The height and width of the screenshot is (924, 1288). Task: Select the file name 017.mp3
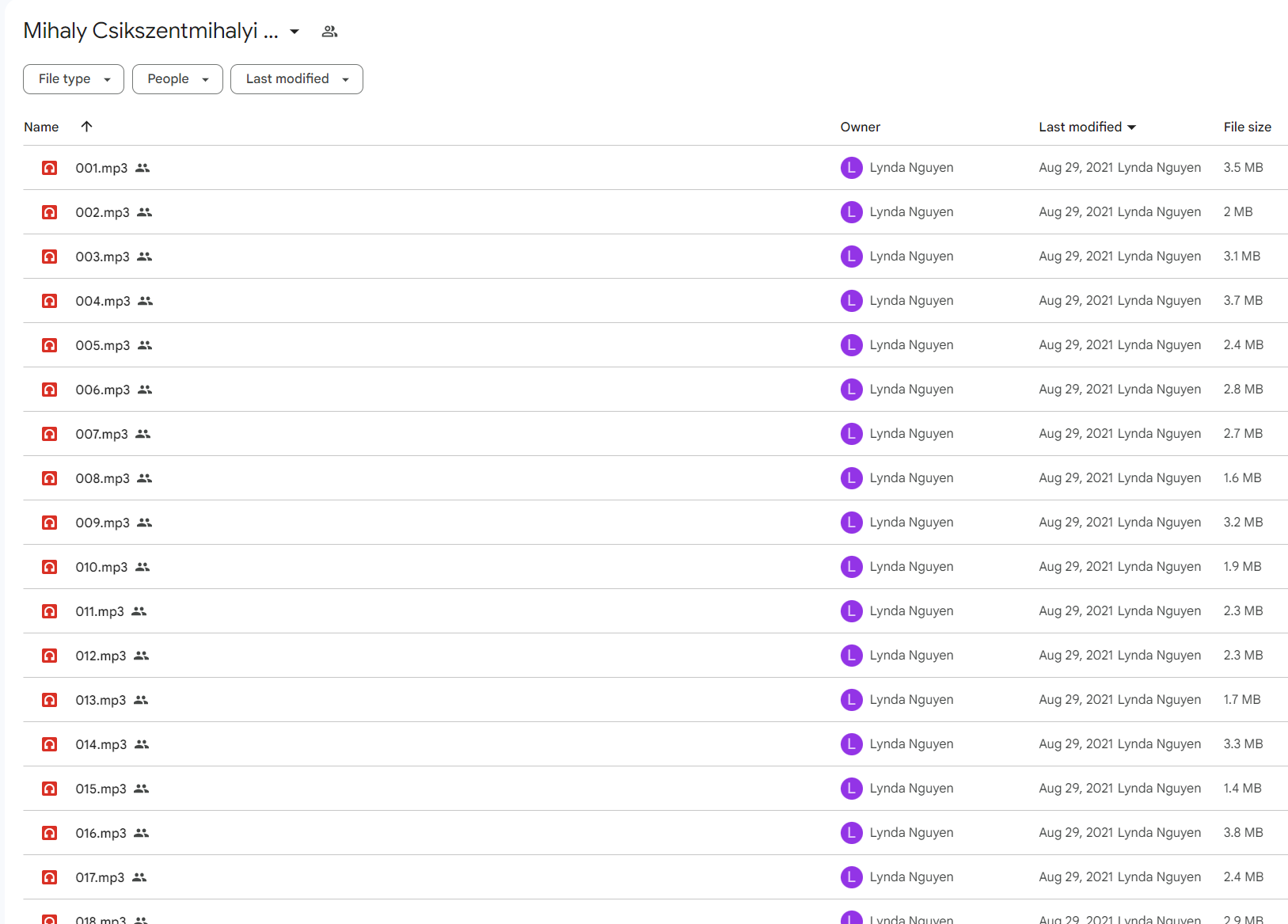click(x=100, y=877)
